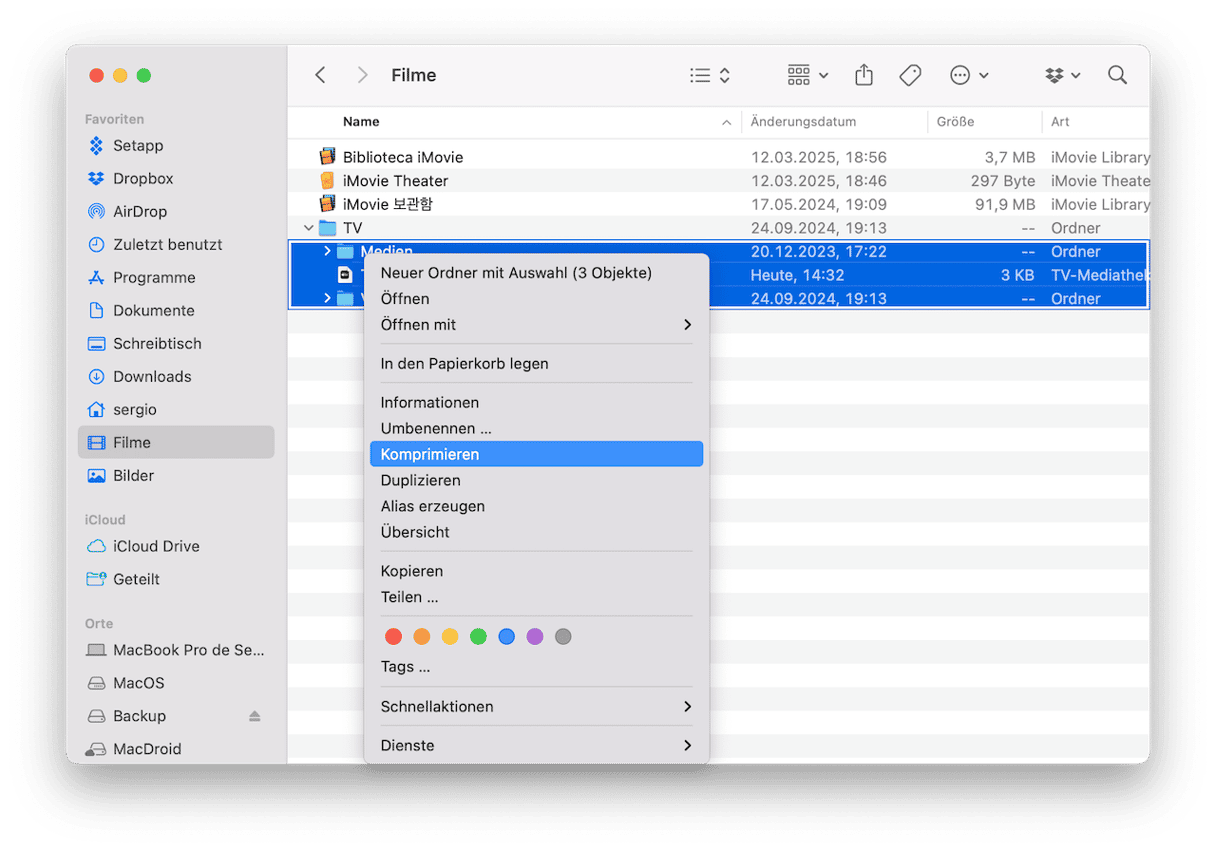
Task: Go to Downloads in the sidebar
Action: pyautogui.click(x=151, y=377)
